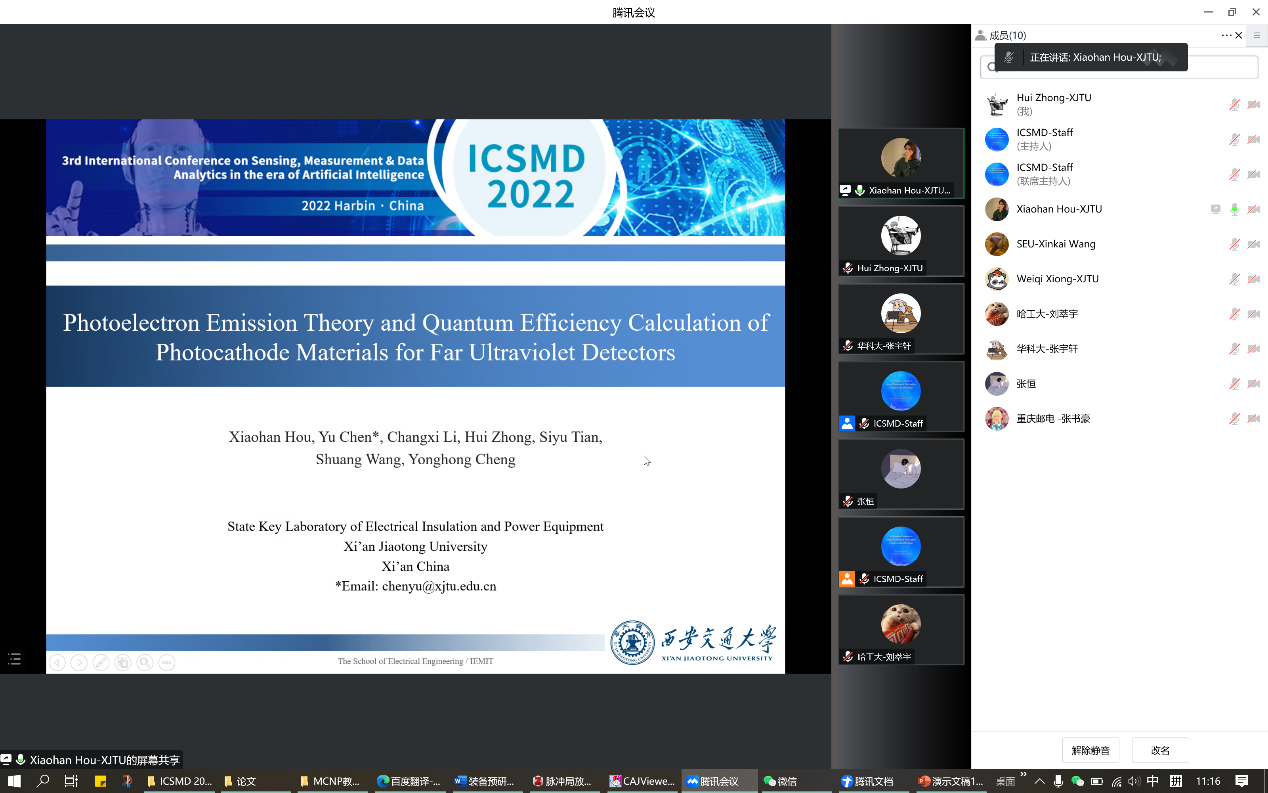Click the search field in members panel
This screenshot has height=793, width=1268.
pos(1119,67)
